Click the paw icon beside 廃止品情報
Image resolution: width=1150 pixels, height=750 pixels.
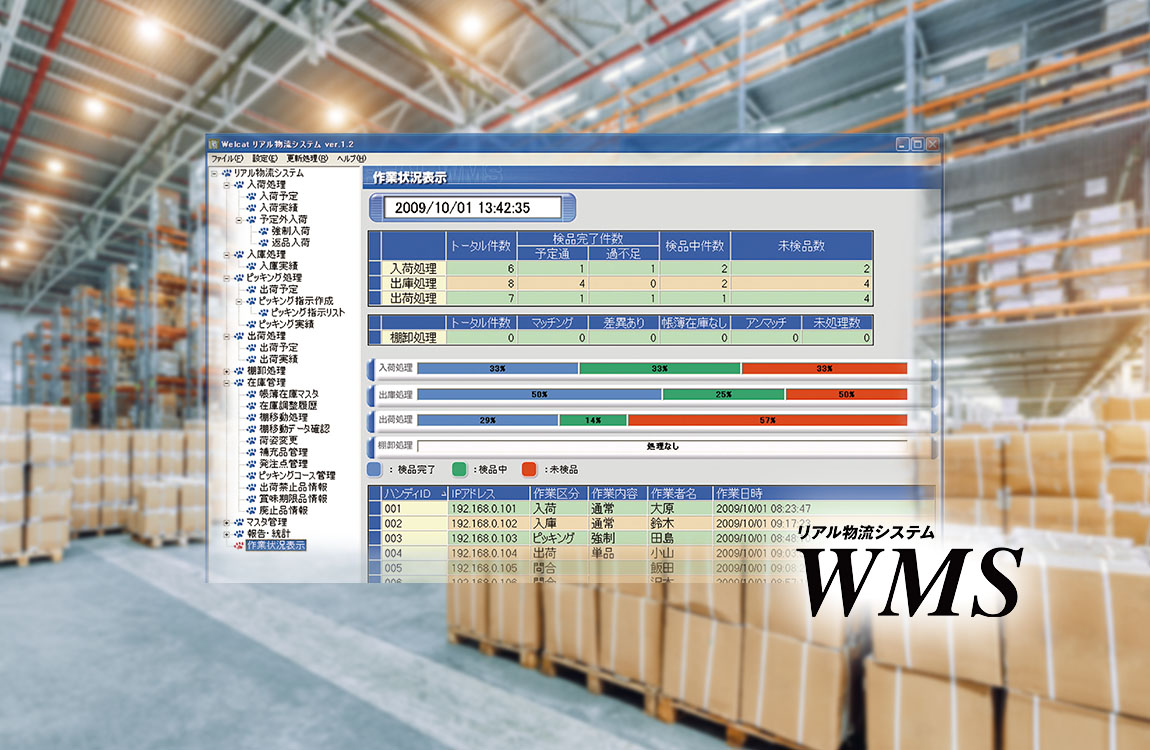tap(252, 510)
